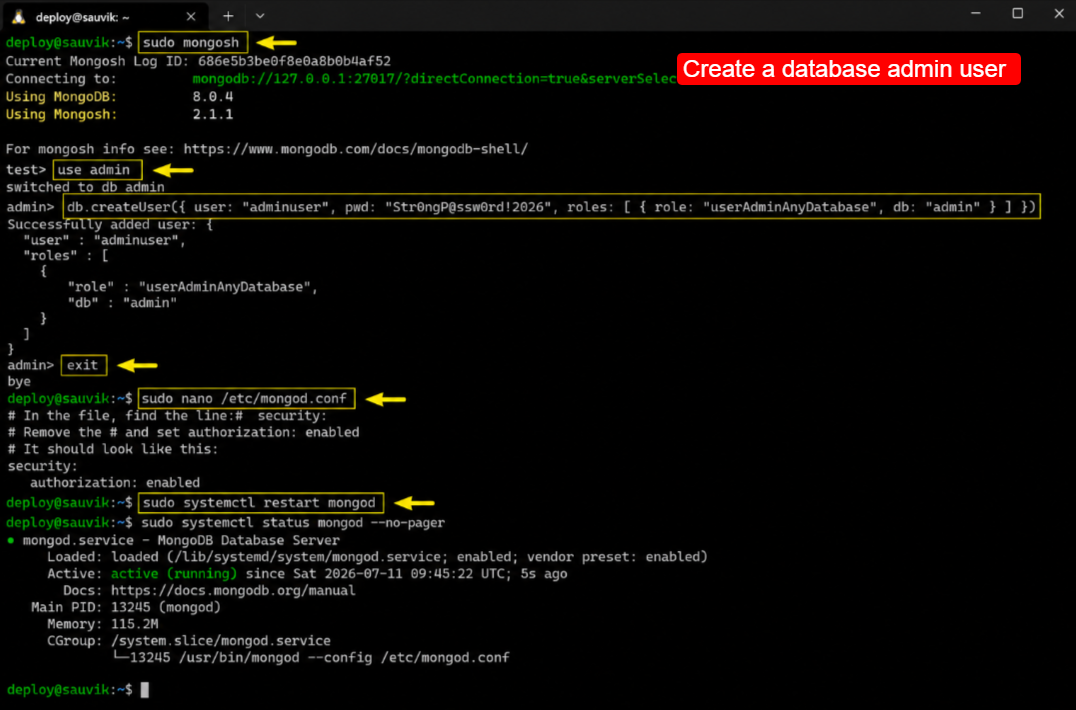Click 'Remove the # and set authorization' comment

(183, 432)
